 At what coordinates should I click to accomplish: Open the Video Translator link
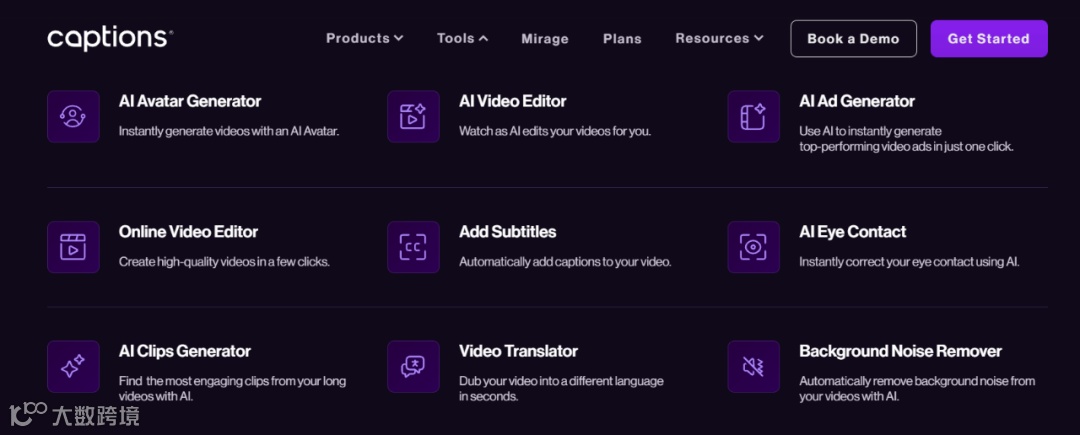(x=519, y=351)
